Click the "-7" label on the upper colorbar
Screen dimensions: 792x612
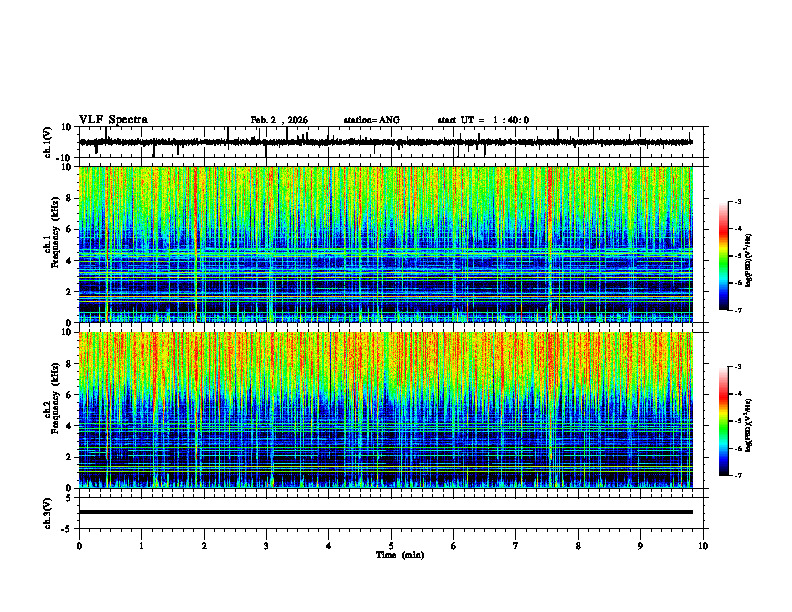pyautogui.click(x=738, y=310)
